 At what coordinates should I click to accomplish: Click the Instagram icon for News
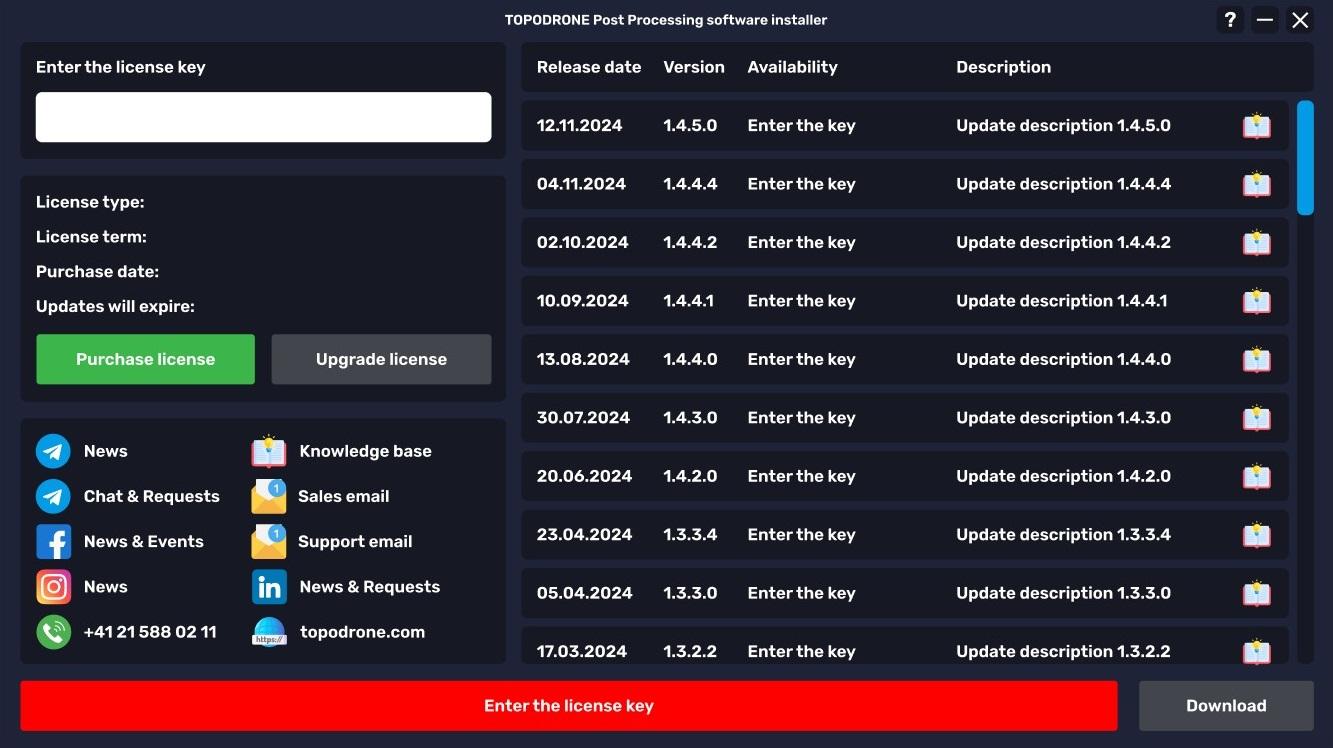(x=53, y=587)
